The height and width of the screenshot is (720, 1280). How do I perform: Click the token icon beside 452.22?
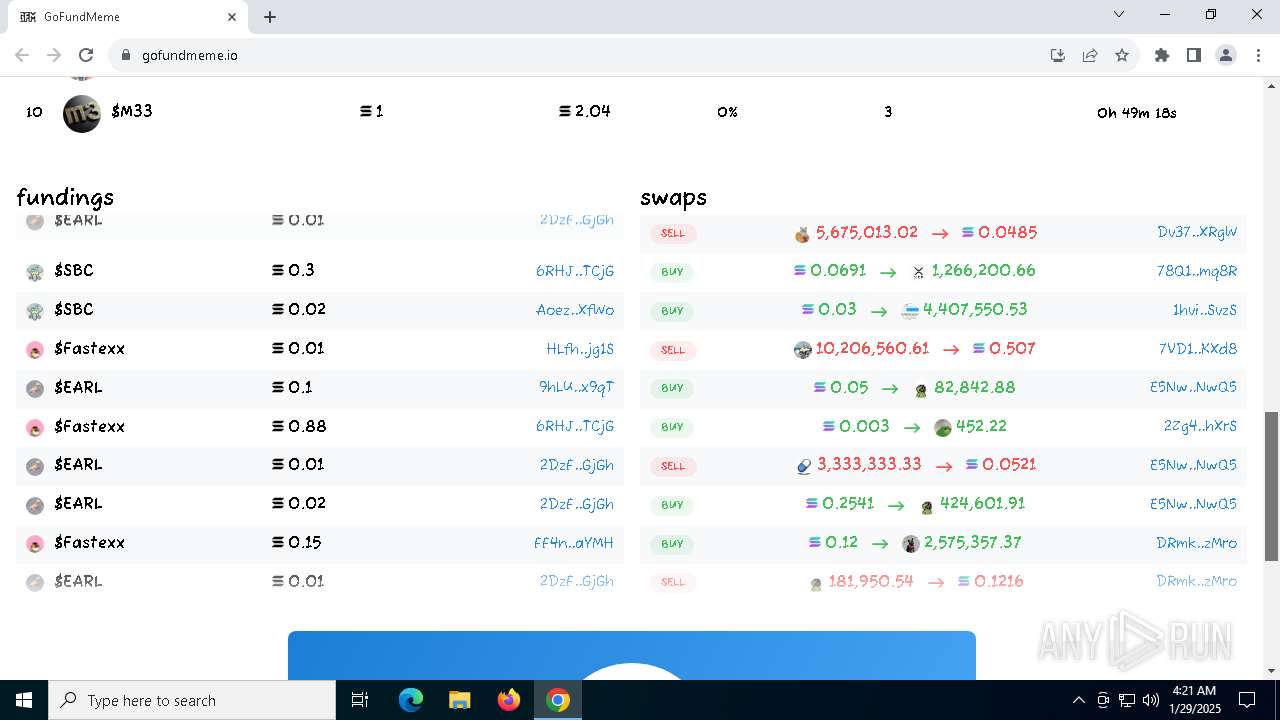pyautogui.click(x=942, y=428)
